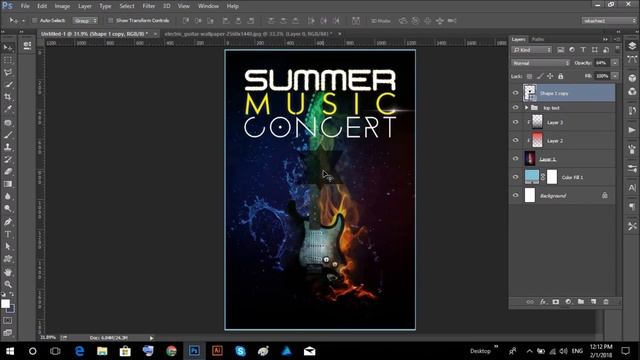640x360 pixels.
Task: Select the Layer 2 row by its name
Action: coord(555,141)
